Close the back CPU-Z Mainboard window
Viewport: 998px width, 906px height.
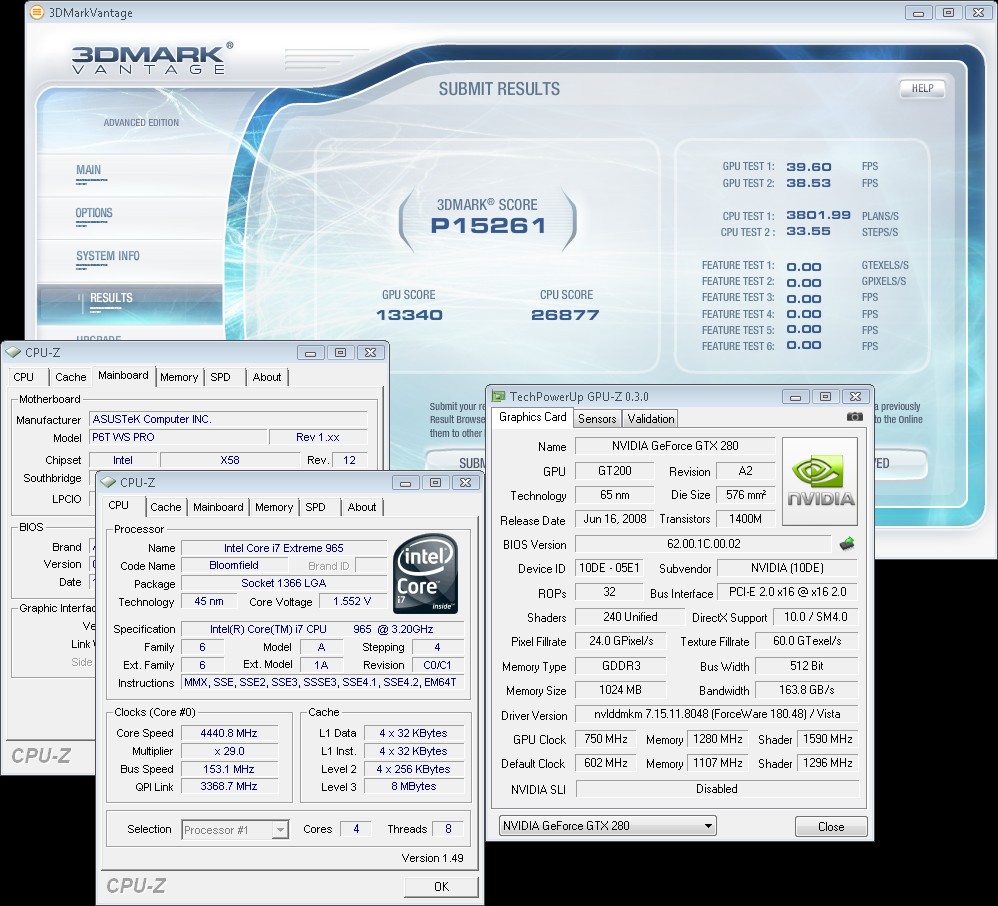[370, 353]
